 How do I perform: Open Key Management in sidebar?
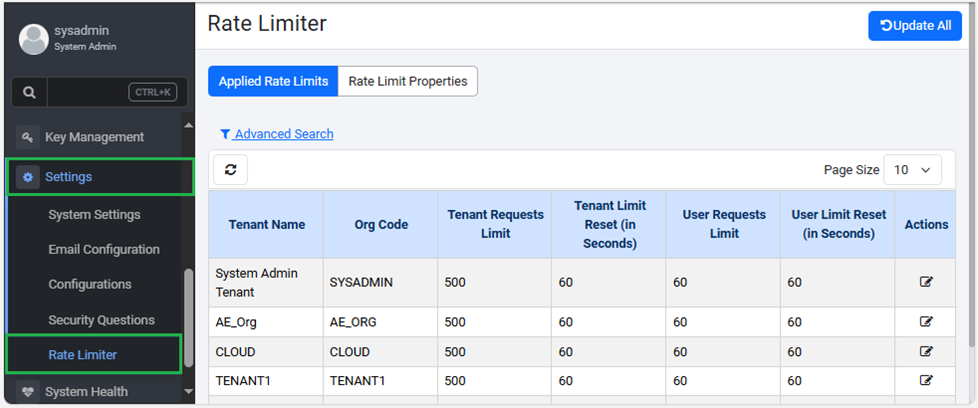pyautogui.click(x=94, y=137)
